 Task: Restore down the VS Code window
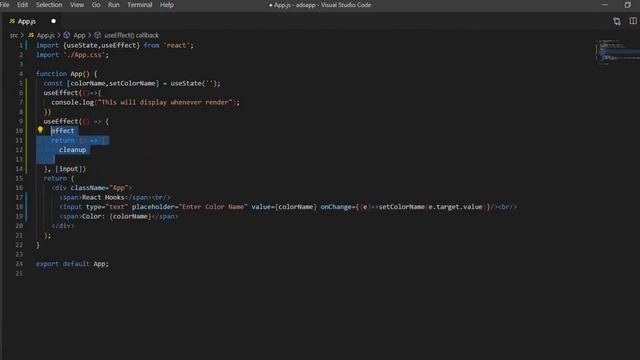[628, 5]
